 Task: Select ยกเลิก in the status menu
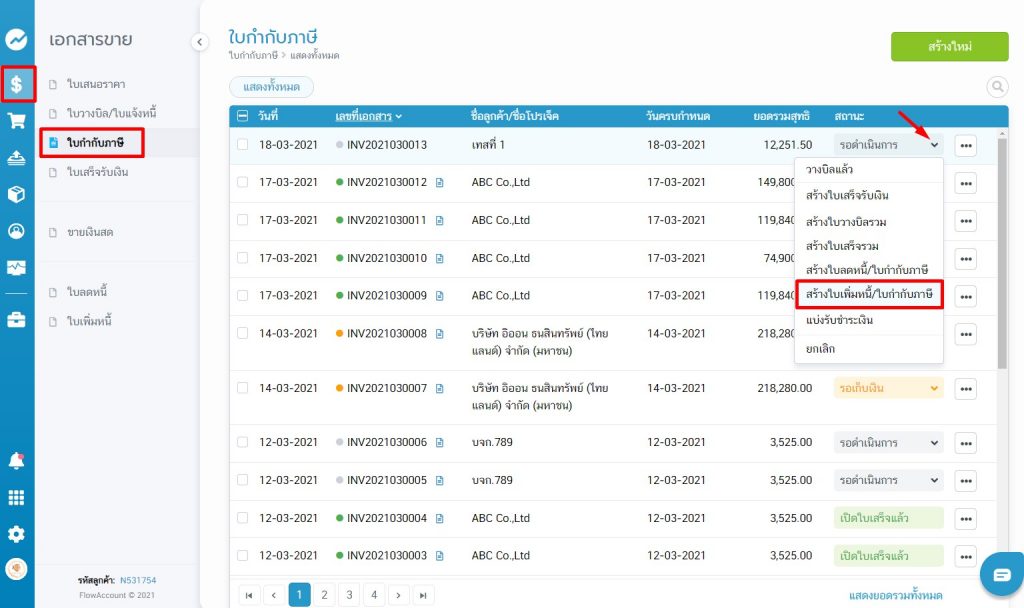click(x=820, y=348)
